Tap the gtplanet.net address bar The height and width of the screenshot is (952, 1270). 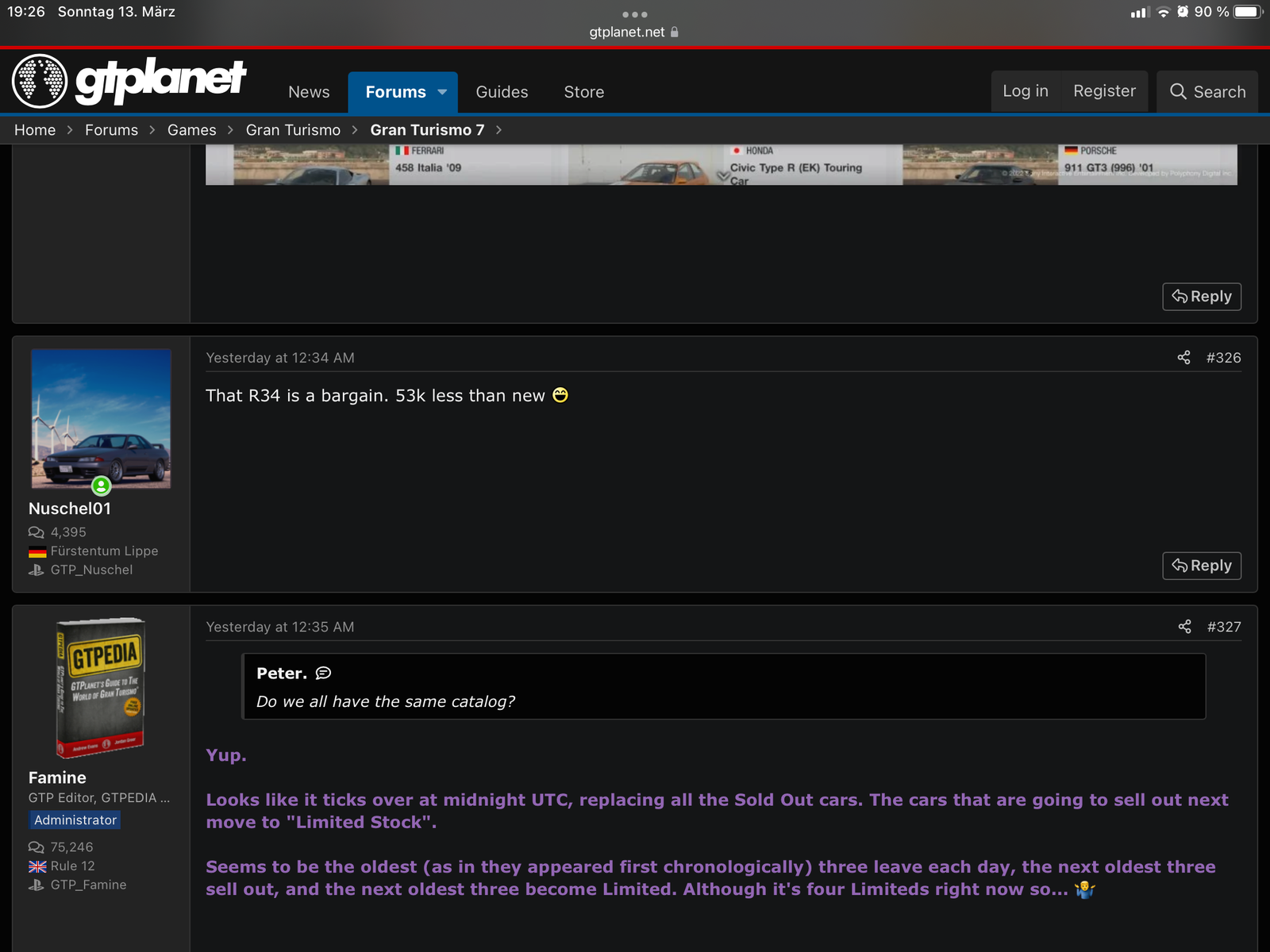[x=635, y=33]
